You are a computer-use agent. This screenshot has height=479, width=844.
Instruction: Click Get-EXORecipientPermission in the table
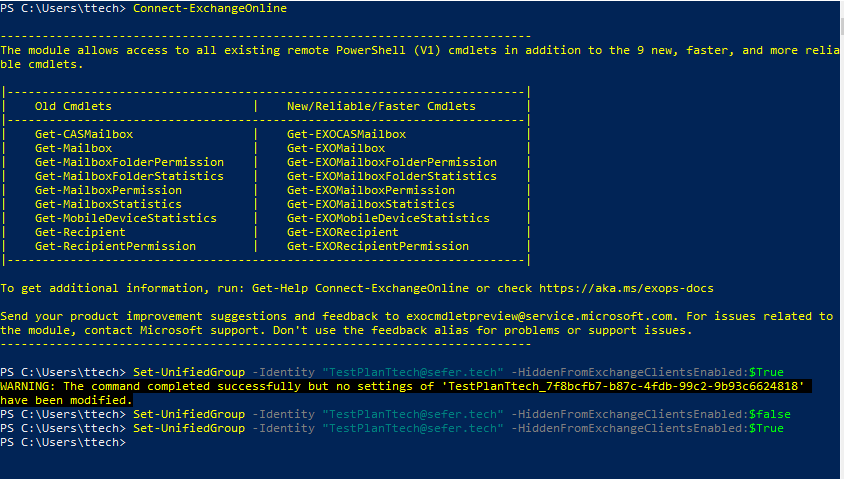tap(377, 246)
